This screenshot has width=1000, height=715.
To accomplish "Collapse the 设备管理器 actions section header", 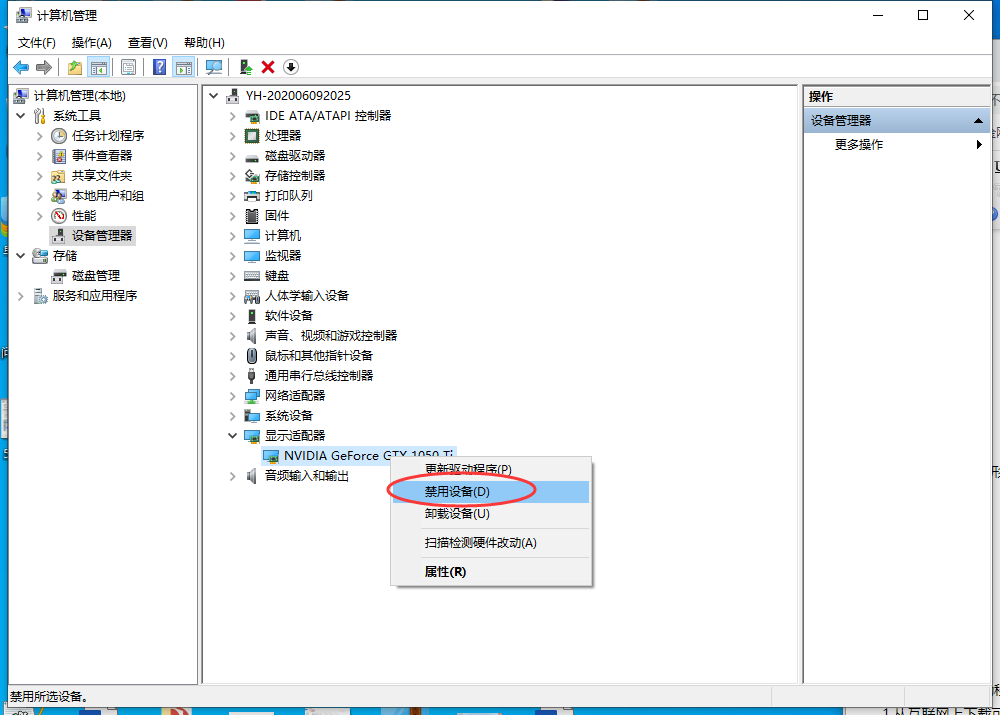I will [x=978, y=121].
